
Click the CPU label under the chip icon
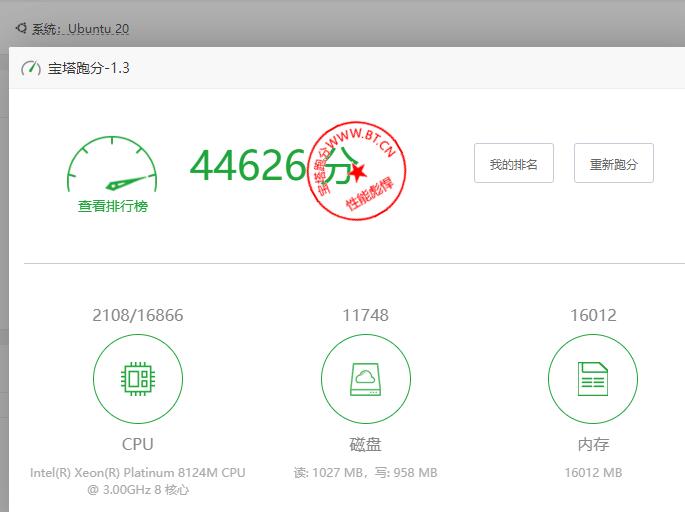[x=138, y=444]
